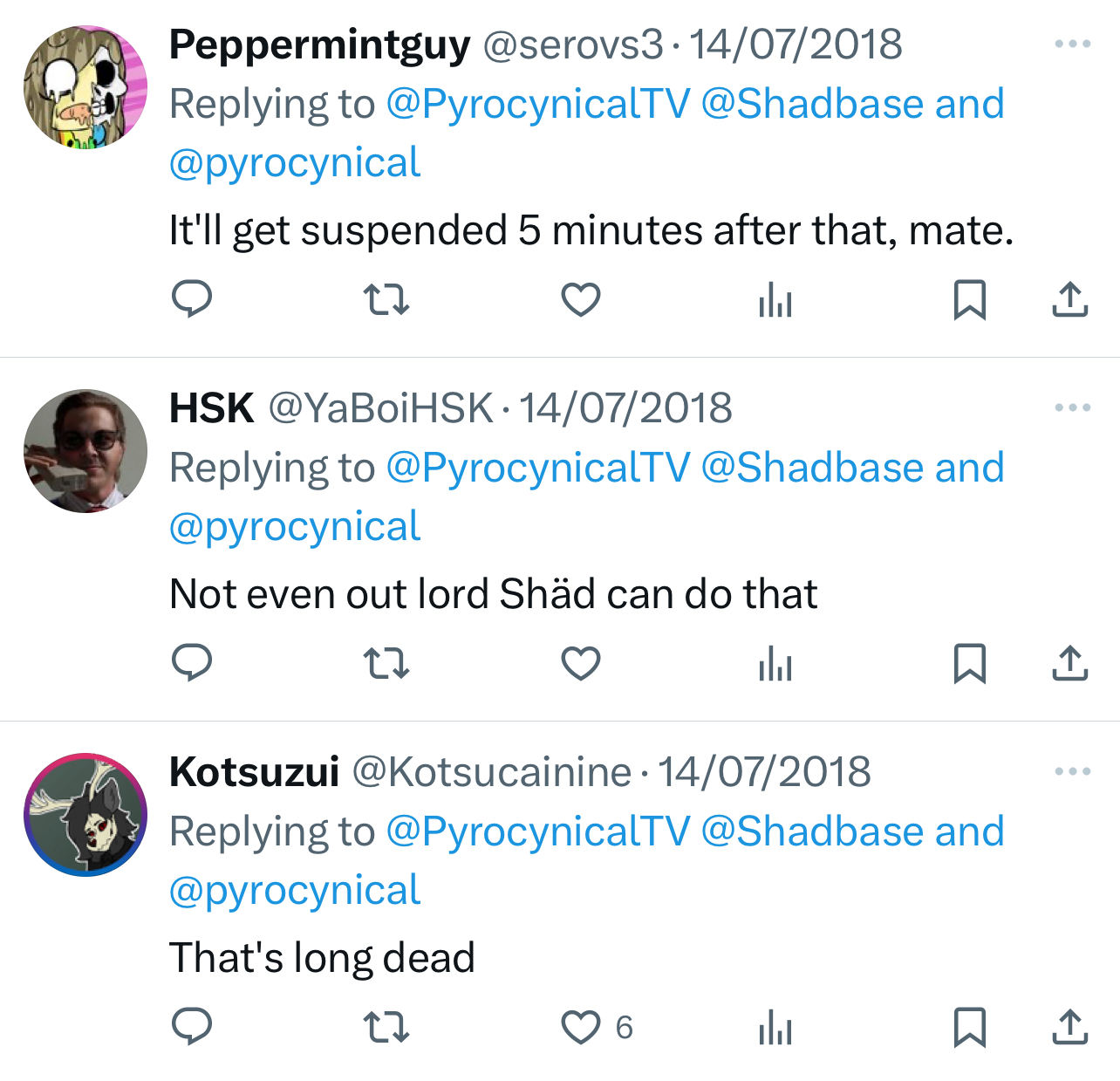Share Peppermintguy's tweet

point(1069,299)
